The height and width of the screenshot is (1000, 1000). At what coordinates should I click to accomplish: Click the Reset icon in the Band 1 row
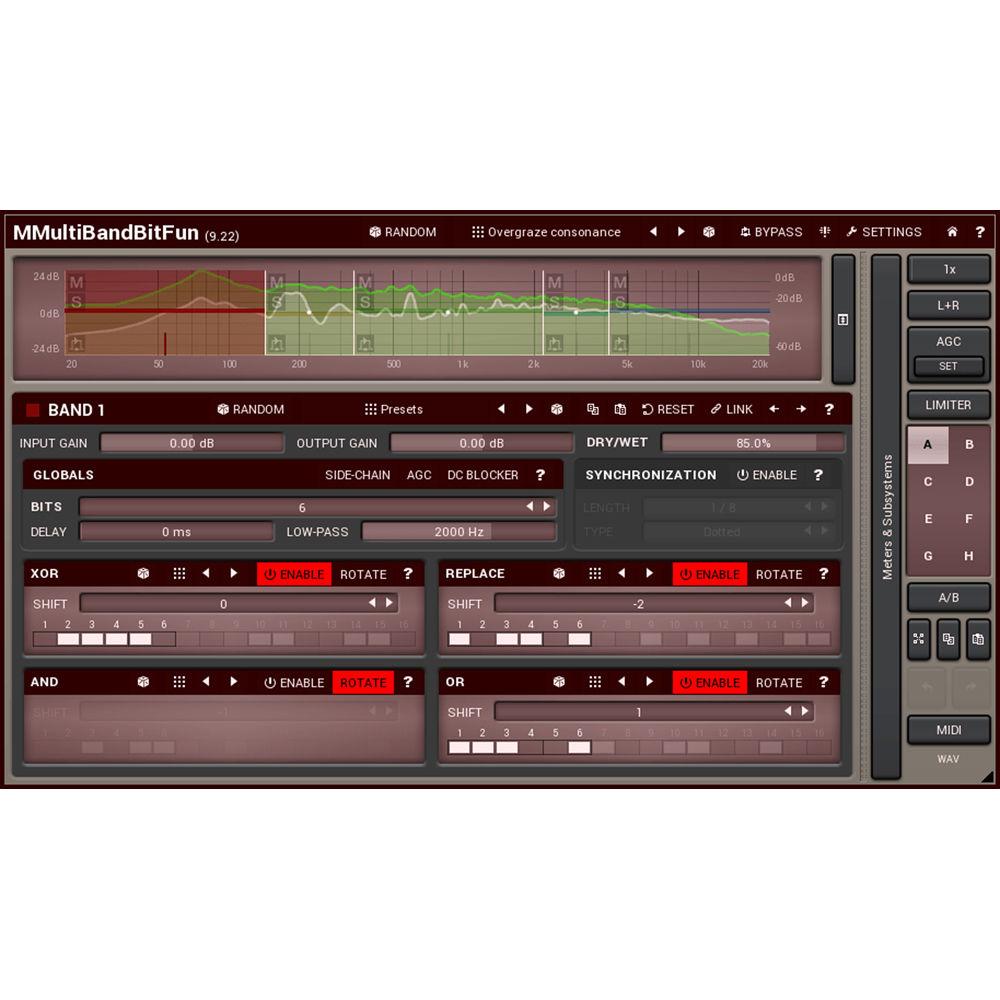[x=667, y=409]
